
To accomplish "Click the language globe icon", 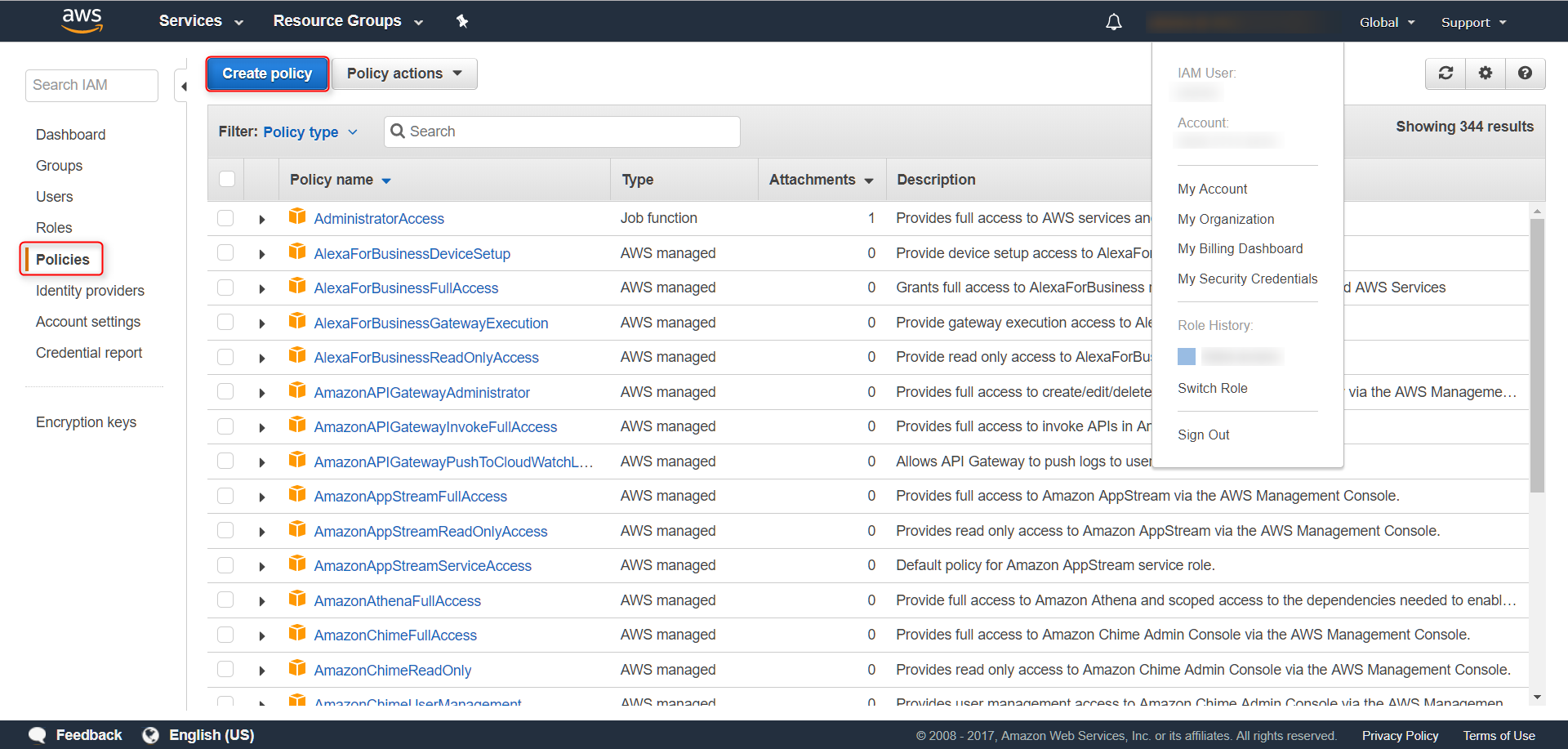I will coord(150,735).
